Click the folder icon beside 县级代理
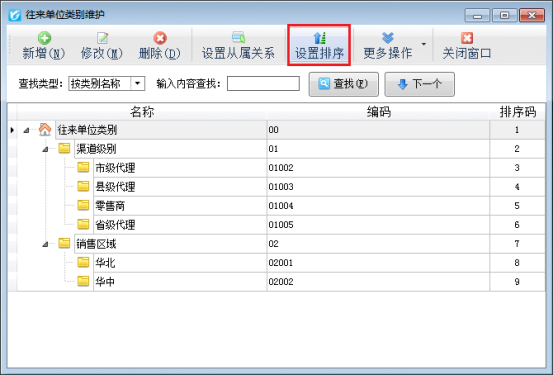The image size is (553, 375). coord(83,186)
